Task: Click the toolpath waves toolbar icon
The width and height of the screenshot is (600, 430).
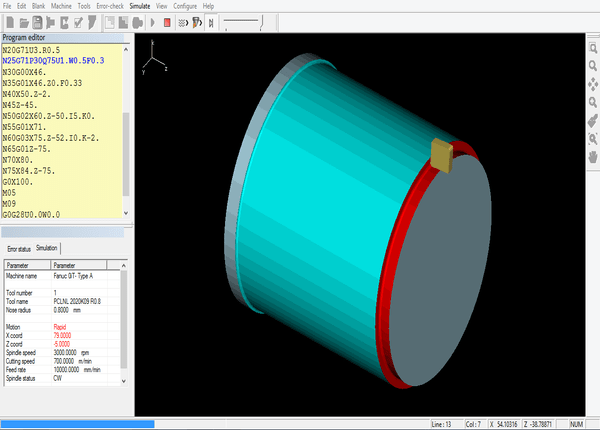Action: (x=183, y=23)
